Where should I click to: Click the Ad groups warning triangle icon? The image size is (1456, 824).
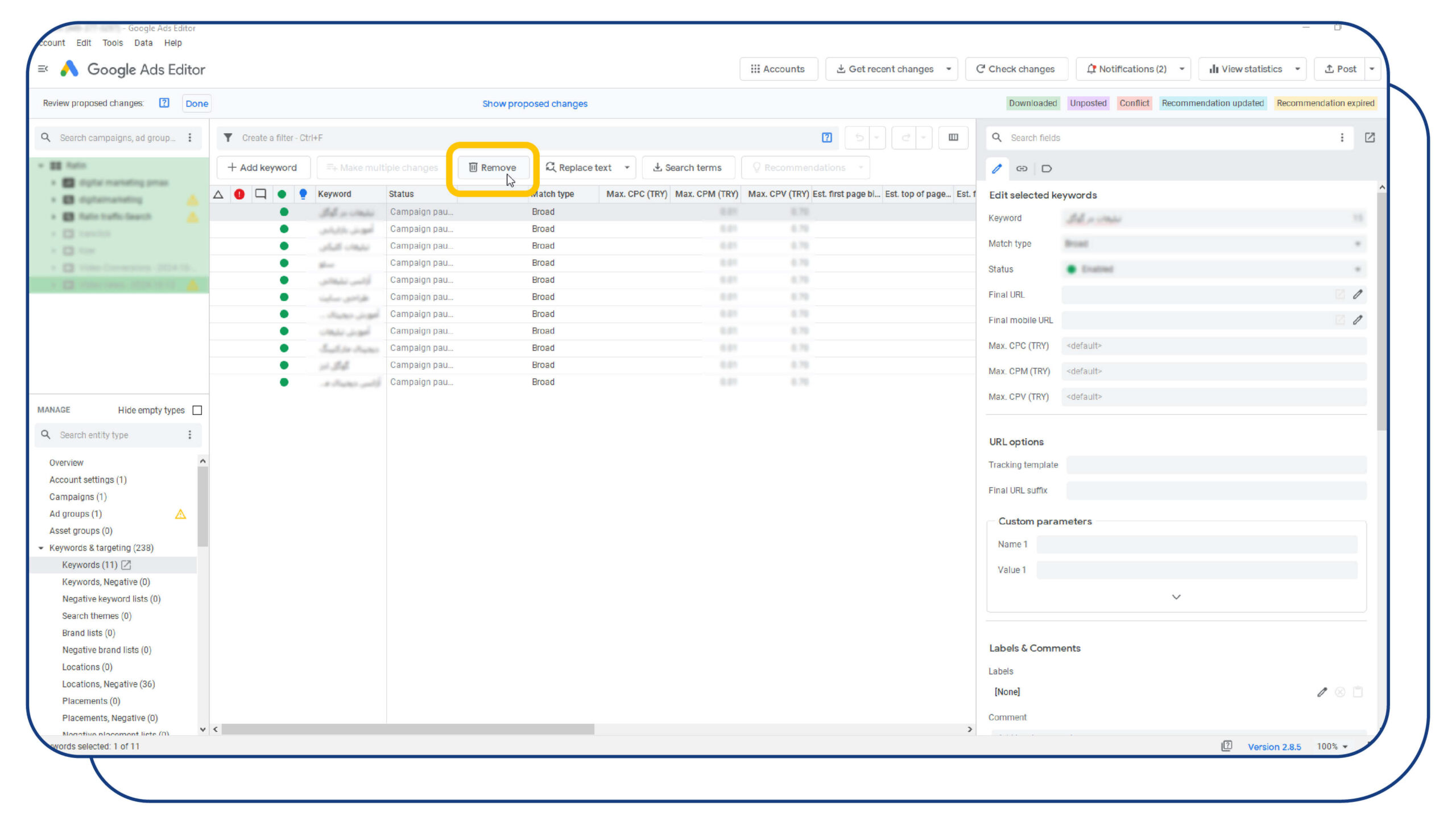(180, 514)
